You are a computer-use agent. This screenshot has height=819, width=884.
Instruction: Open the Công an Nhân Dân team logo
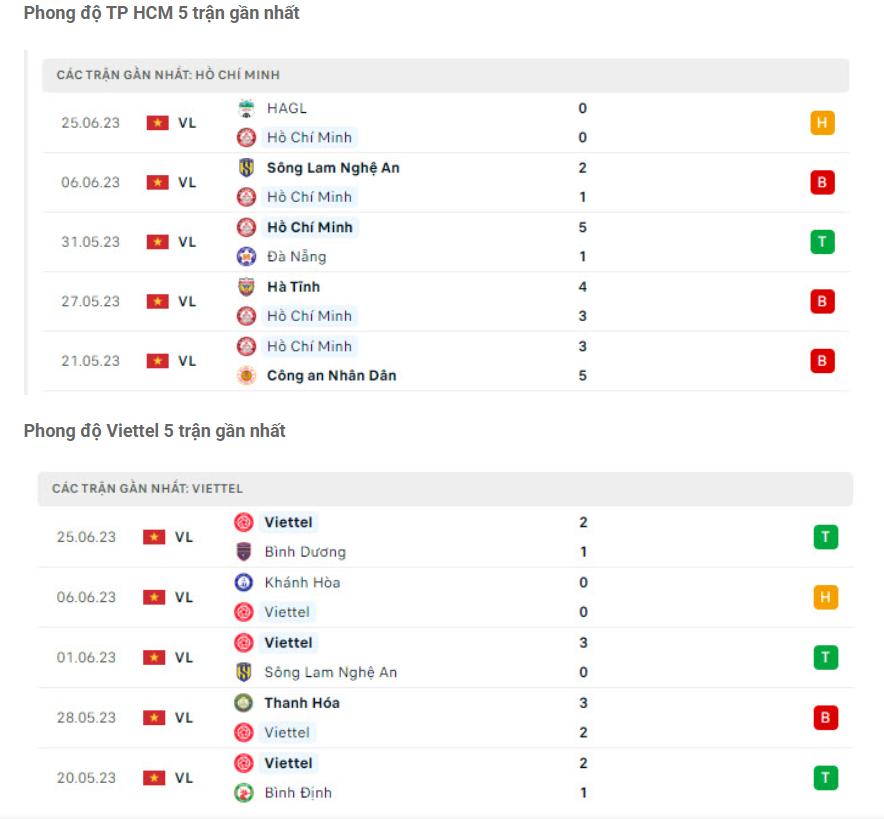click(x=246, y=376)
